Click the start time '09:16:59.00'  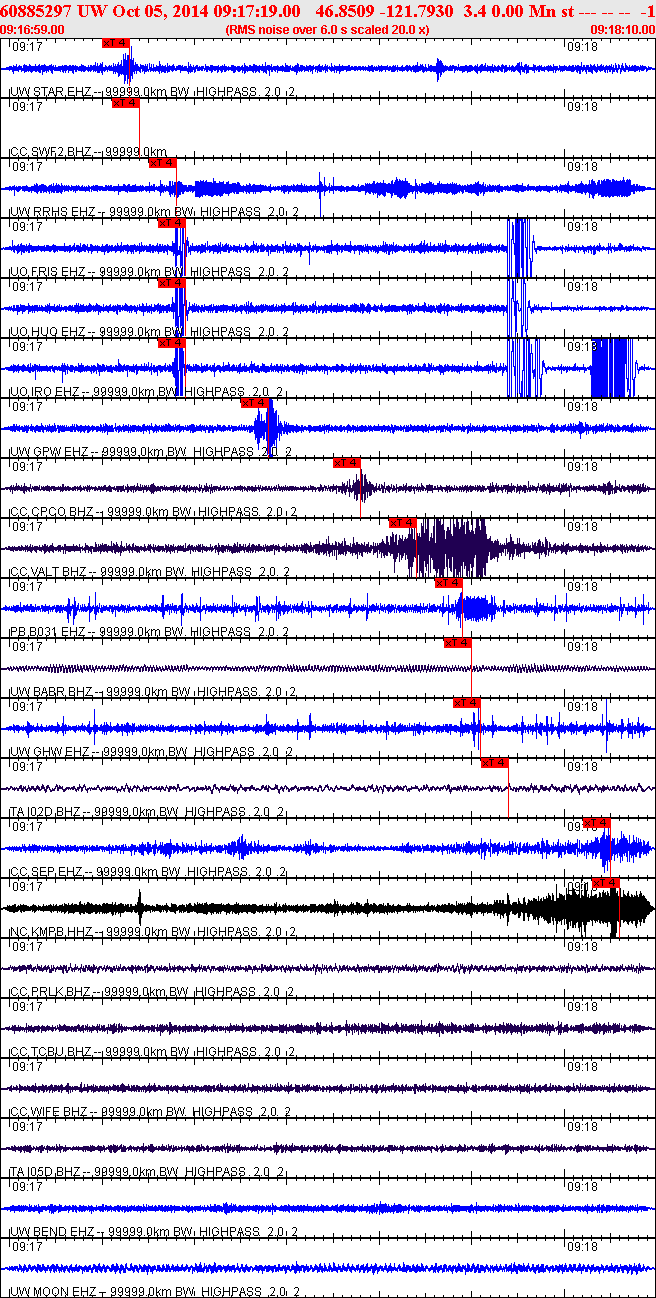click(x=33, y=29)
